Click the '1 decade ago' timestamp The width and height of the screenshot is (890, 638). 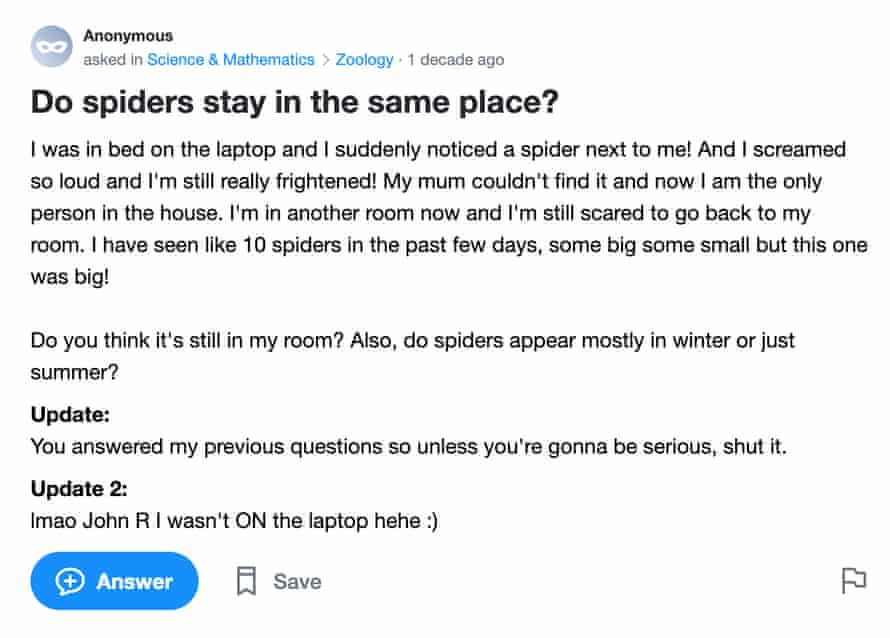(x=456, y=60)
